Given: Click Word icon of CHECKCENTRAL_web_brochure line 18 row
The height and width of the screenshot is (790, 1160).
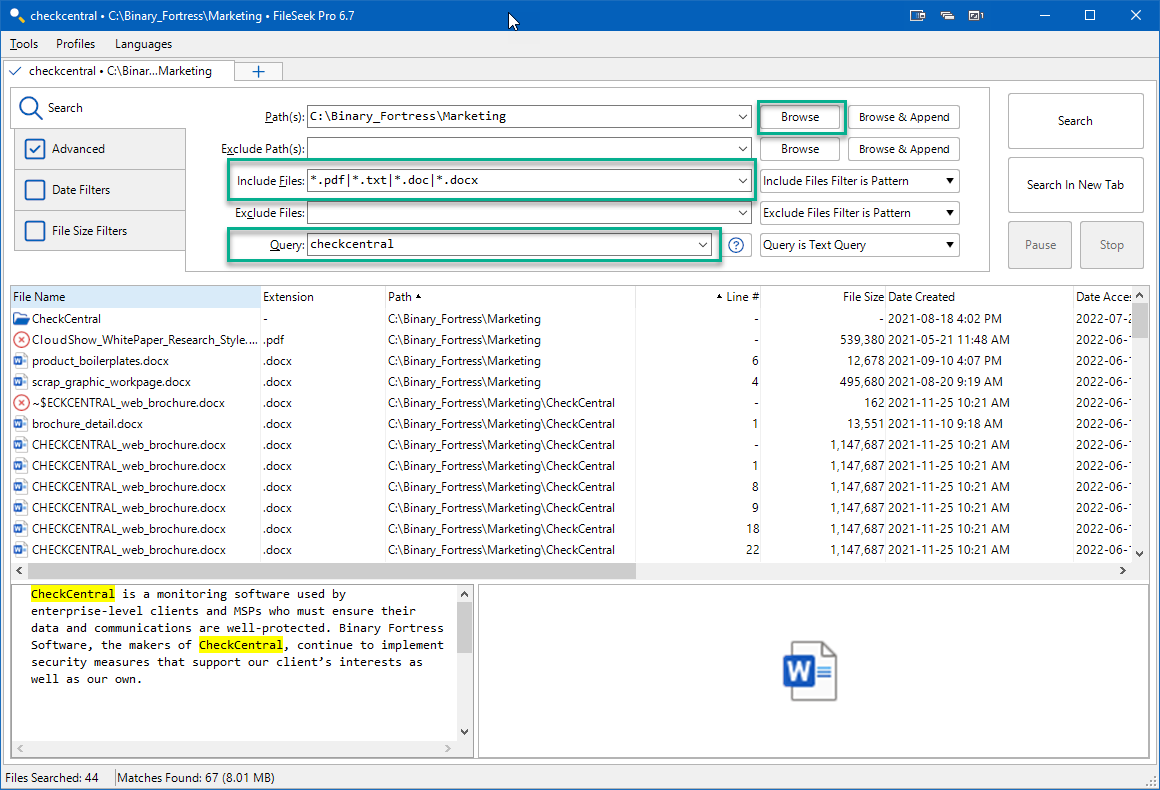Looking at the screenshot, I should tap(21, 529).
